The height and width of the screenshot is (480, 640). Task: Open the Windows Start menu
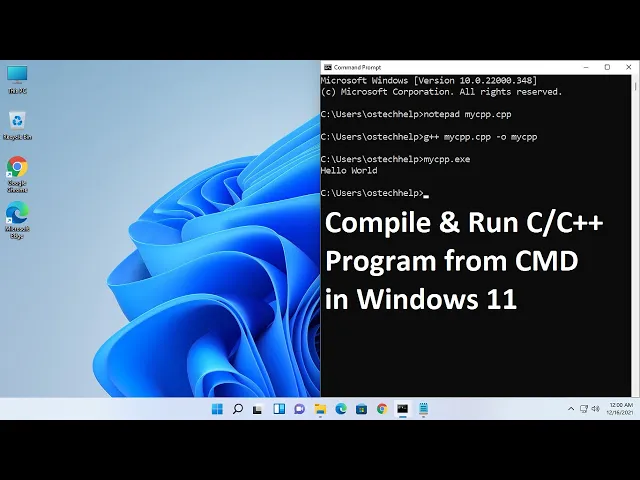pos(217,409)
